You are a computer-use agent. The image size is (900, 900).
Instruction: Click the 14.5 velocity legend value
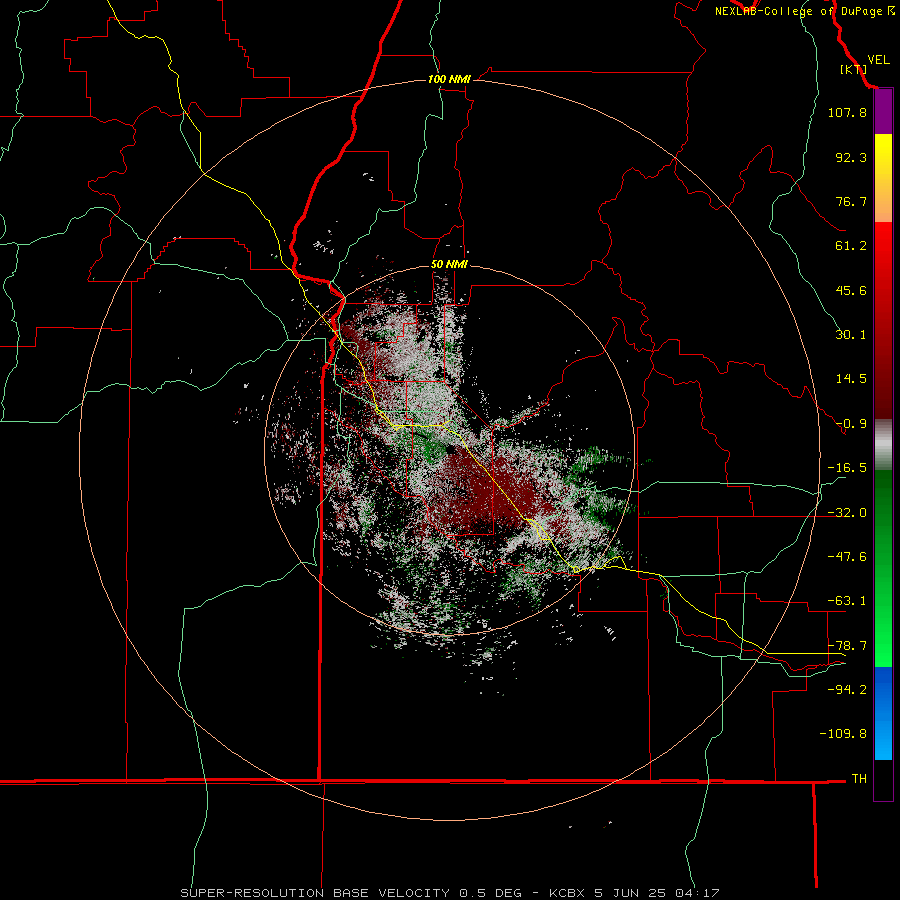coord(851,379)
